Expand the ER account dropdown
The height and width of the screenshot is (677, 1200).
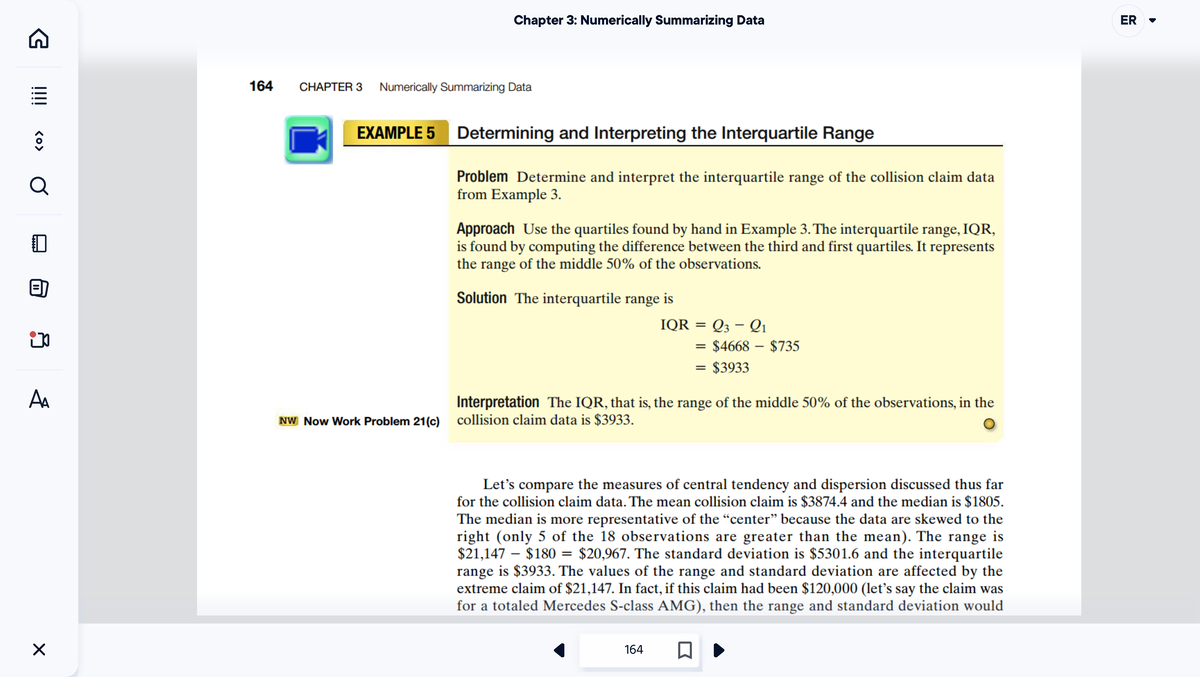(1133, 20)
